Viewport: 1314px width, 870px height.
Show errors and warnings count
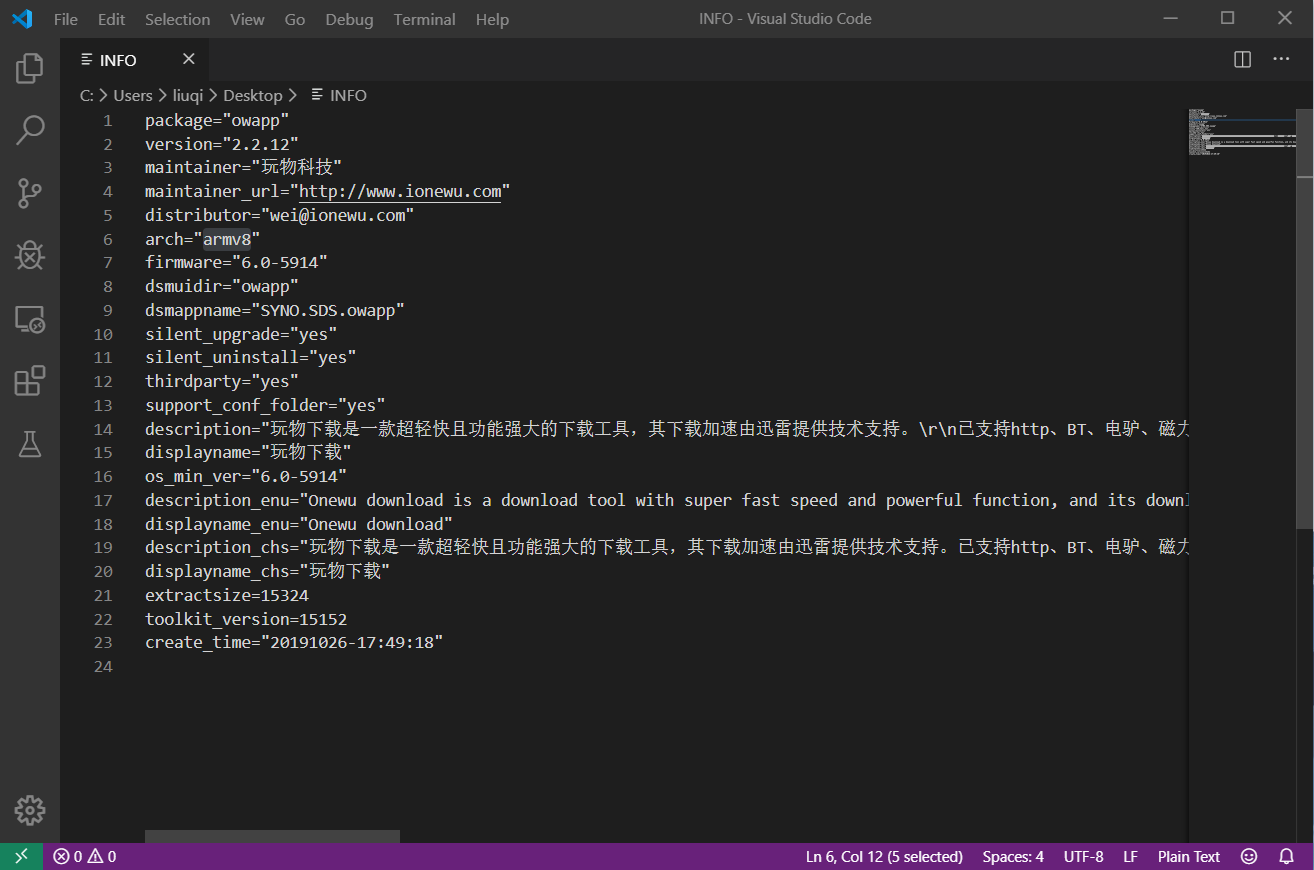point(85,857)
